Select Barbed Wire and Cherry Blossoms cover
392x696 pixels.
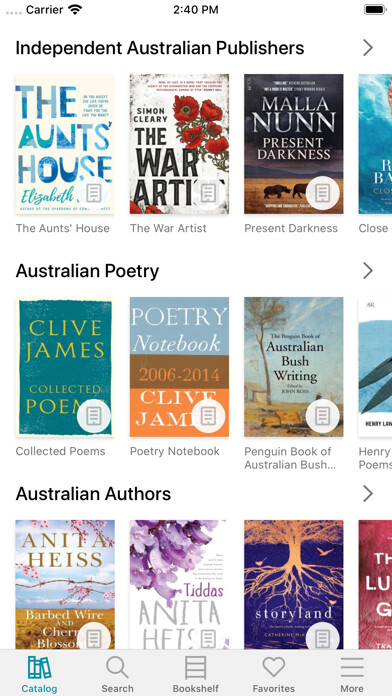(65, 585)
